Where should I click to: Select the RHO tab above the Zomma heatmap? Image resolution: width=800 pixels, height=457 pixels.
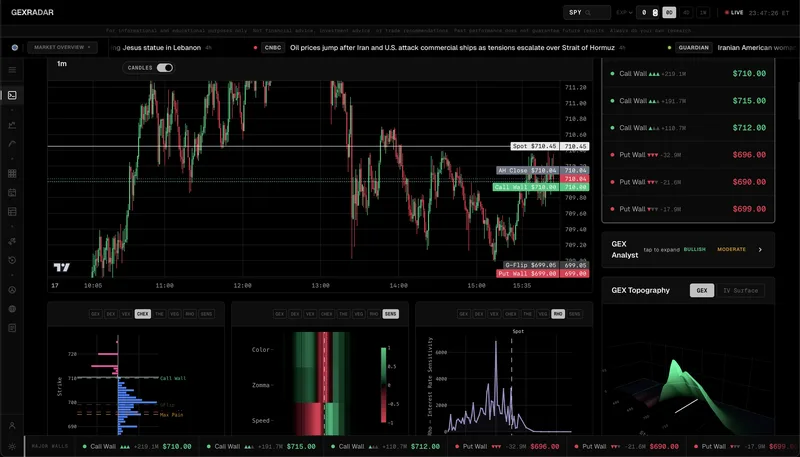(374, 314)
